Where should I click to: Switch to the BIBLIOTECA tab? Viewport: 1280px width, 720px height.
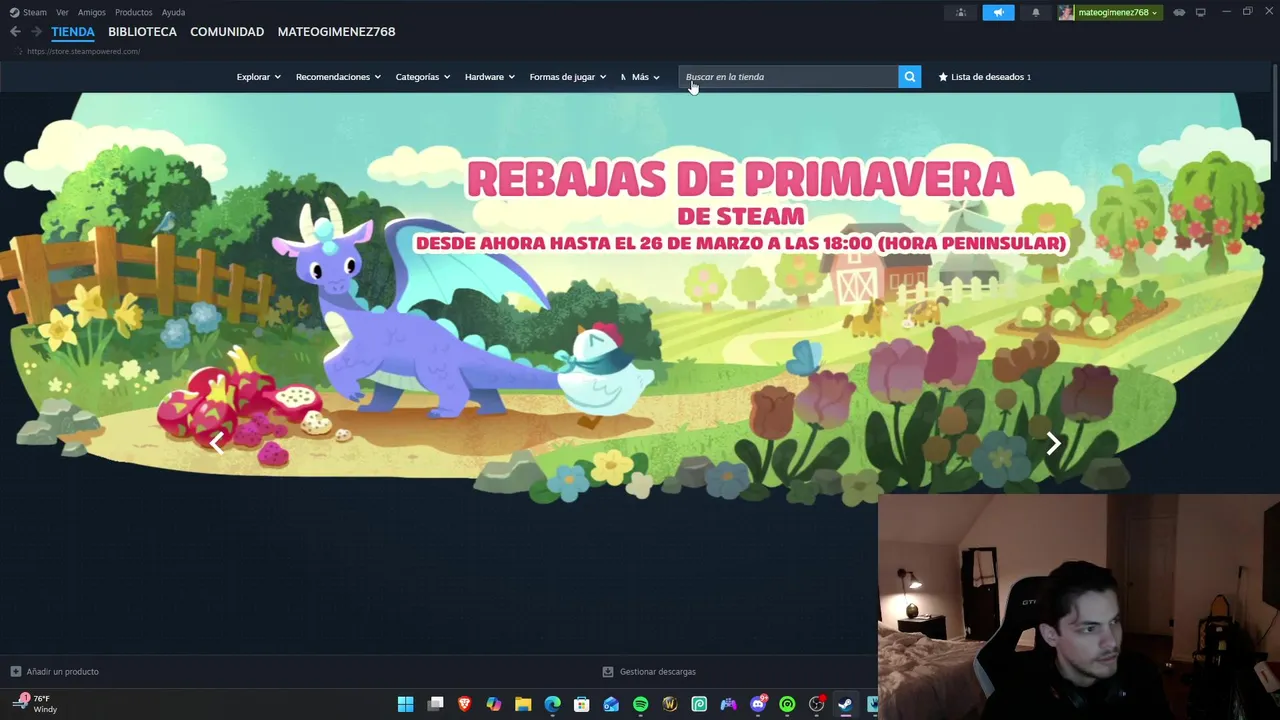click(x=142, y=32)
